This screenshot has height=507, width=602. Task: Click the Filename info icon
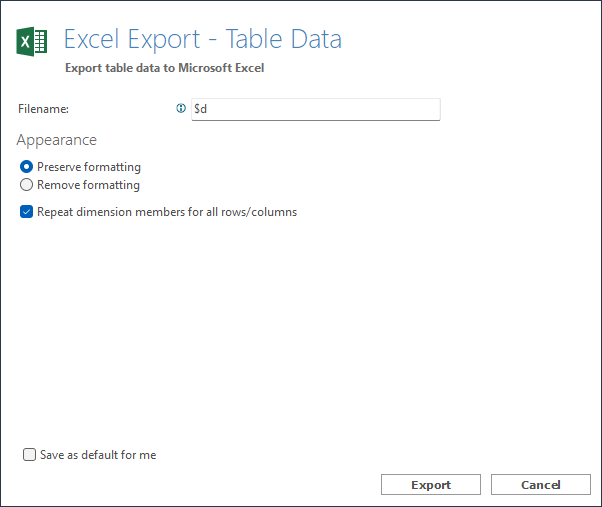(x=181, y=109)
